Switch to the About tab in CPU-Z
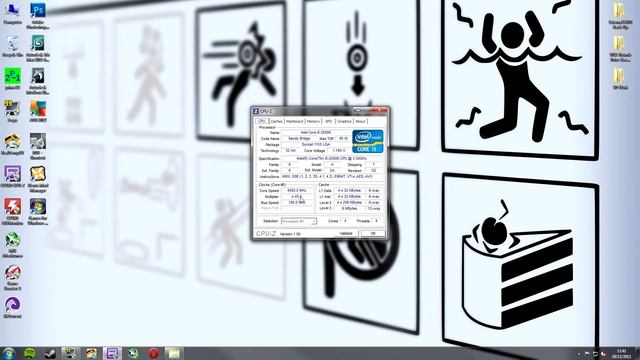Screen dimensions: 640x360 point(360,121)
